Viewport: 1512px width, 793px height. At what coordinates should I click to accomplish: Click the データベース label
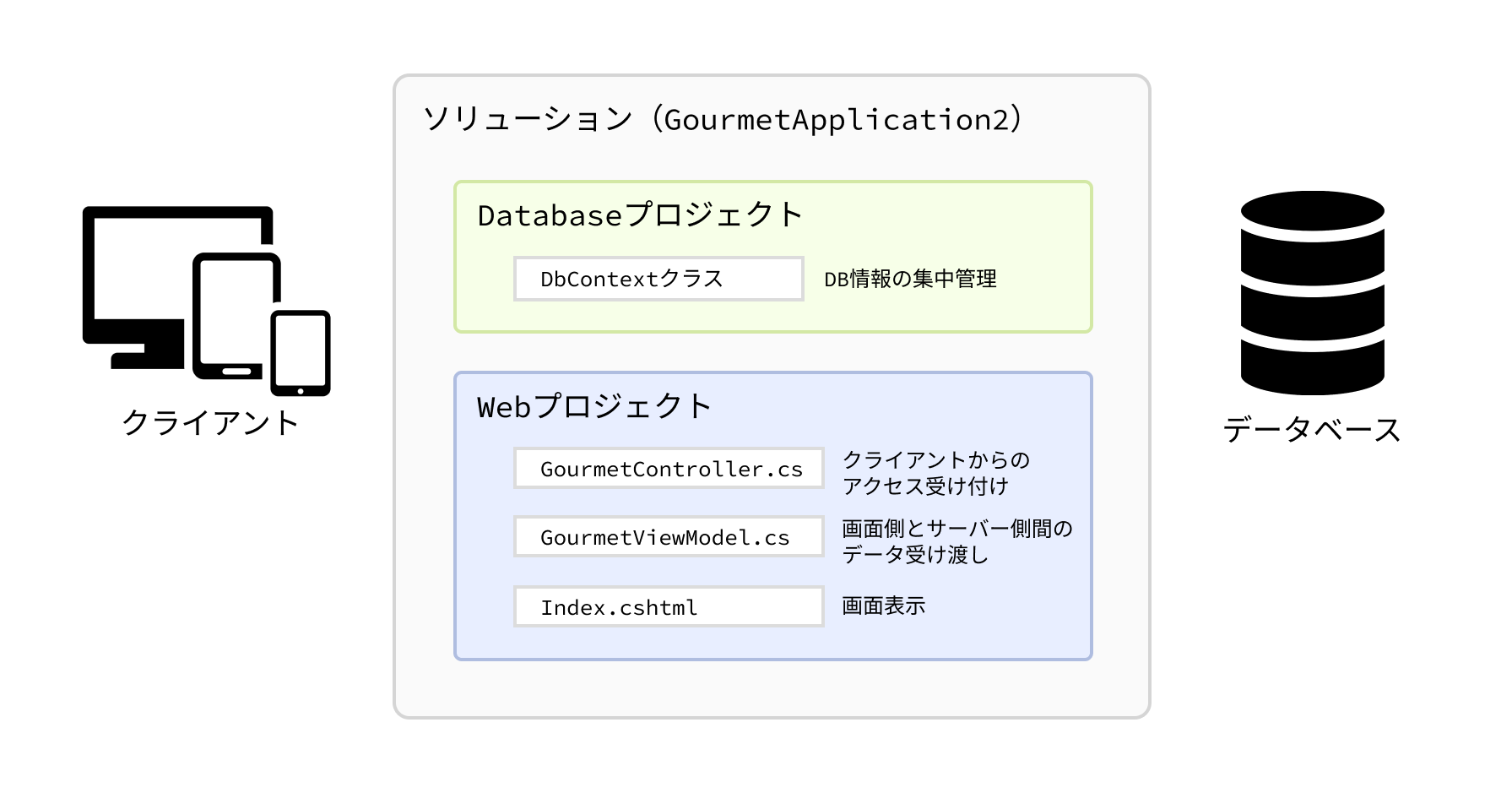pos(1312,429)
